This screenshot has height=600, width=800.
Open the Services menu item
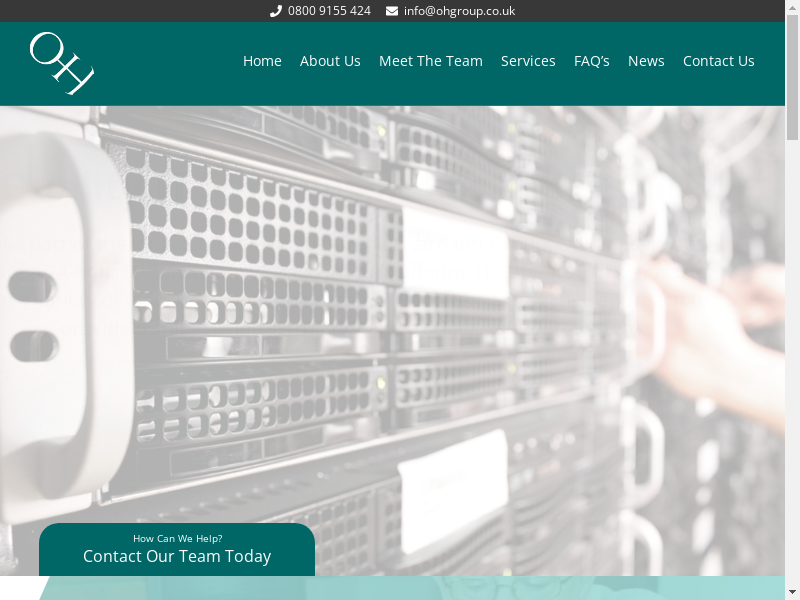(528, 61)
